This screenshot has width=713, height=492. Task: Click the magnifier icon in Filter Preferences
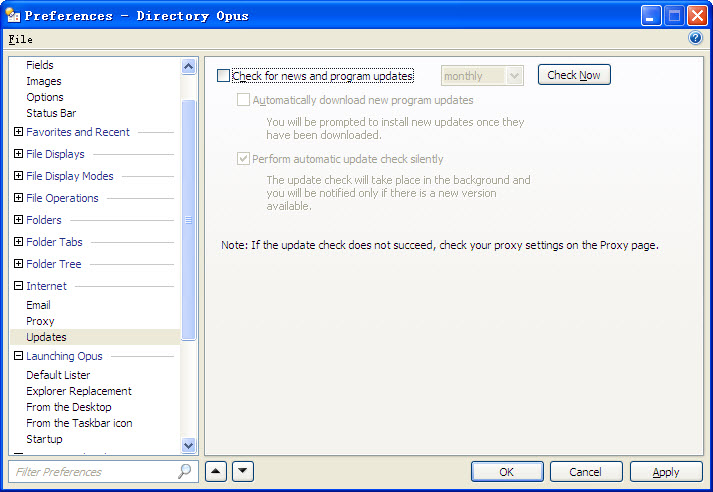(184, 471)
